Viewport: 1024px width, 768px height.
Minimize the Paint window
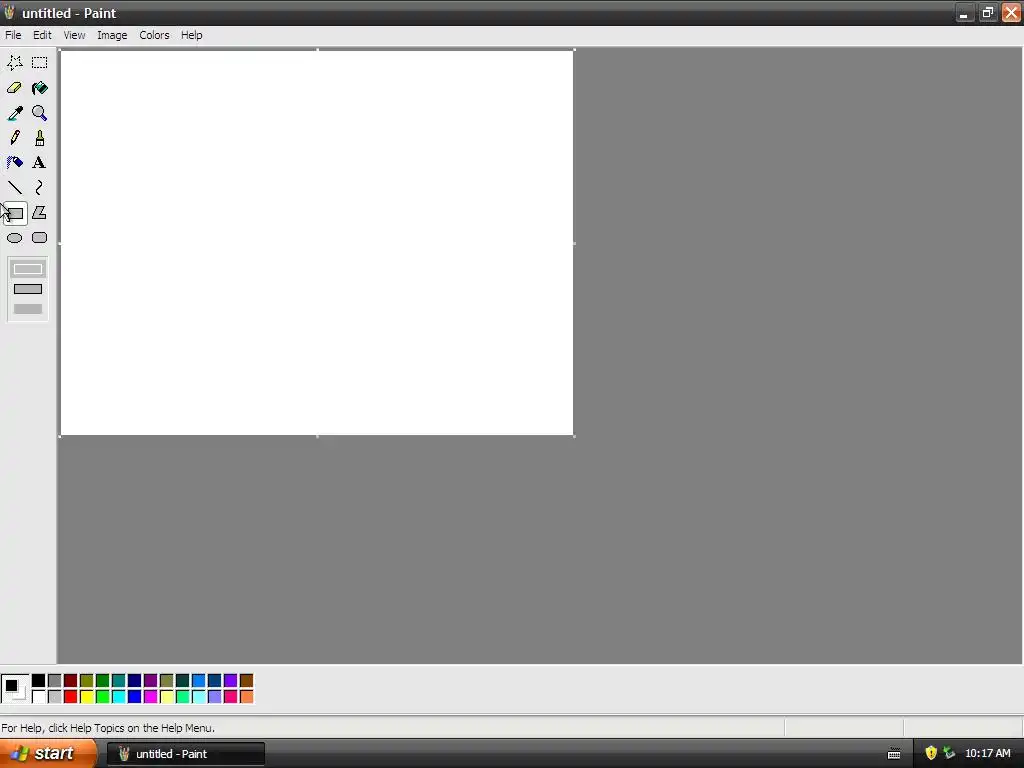pos(964,12)
